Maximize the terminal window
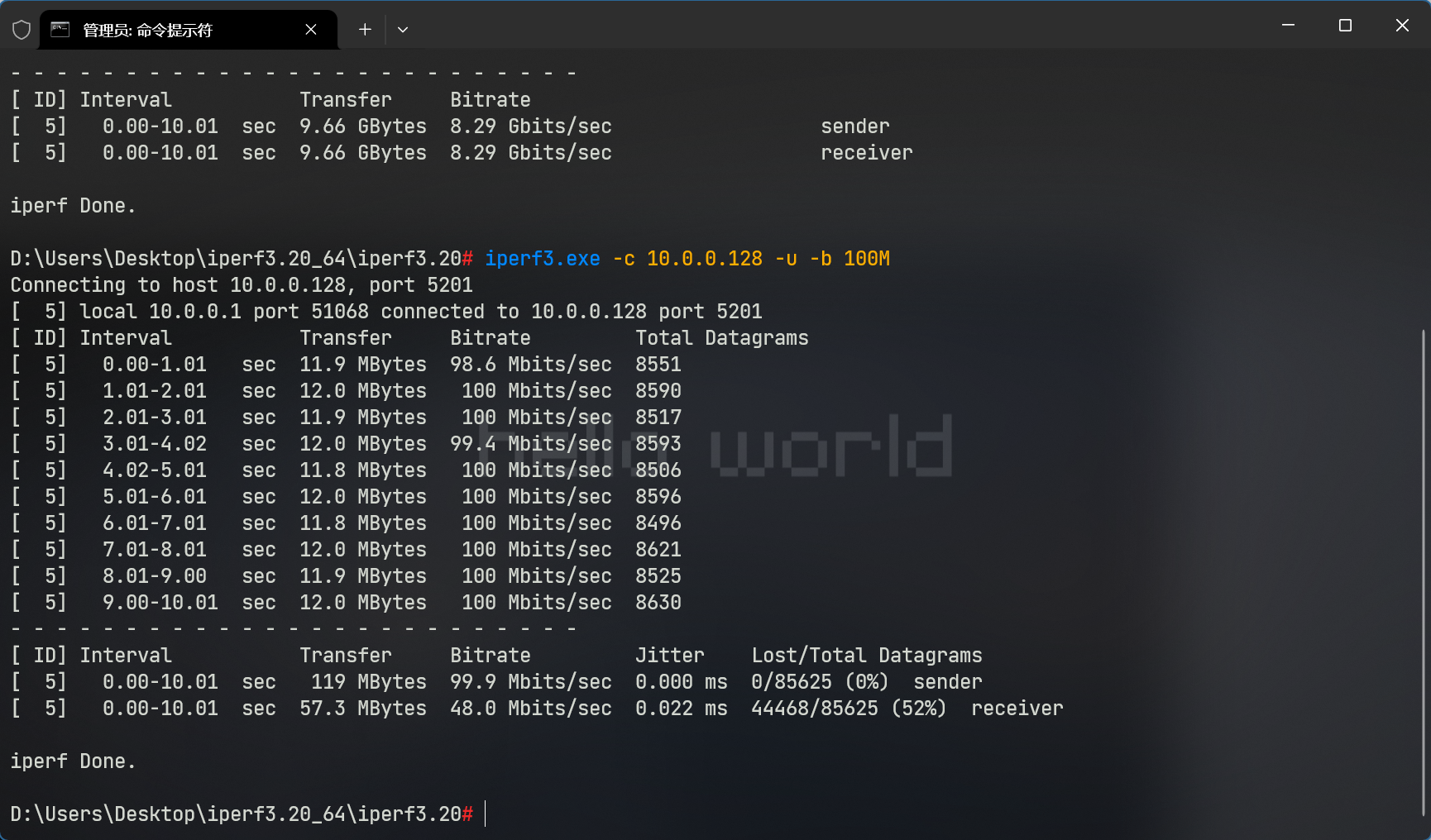1431x840 pixels. click(1345, 26)
